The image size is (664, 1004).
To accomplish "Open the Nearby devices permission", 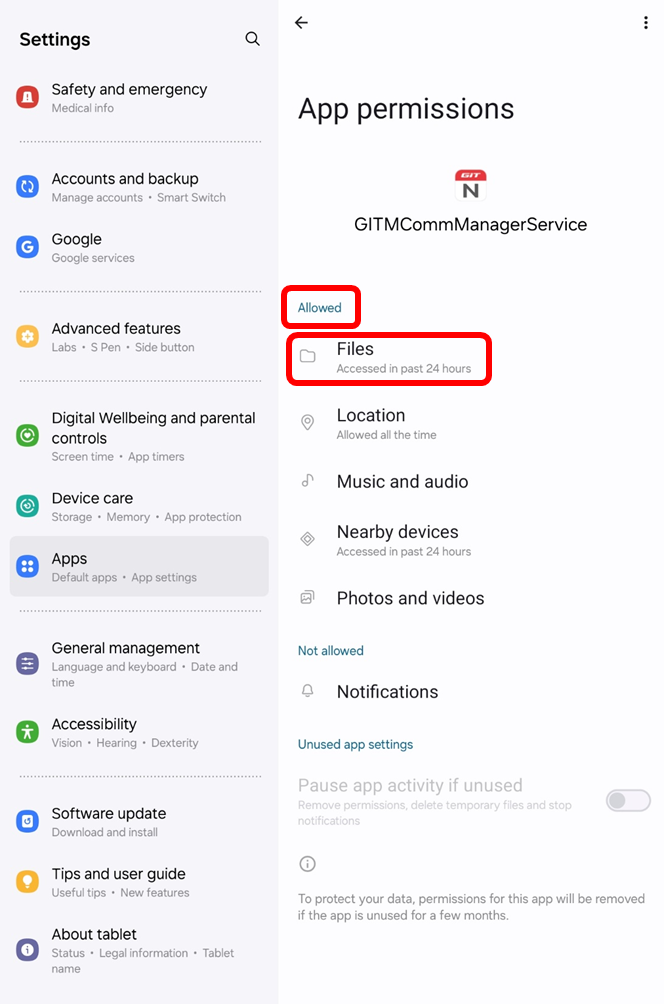I will coord(471,540).
